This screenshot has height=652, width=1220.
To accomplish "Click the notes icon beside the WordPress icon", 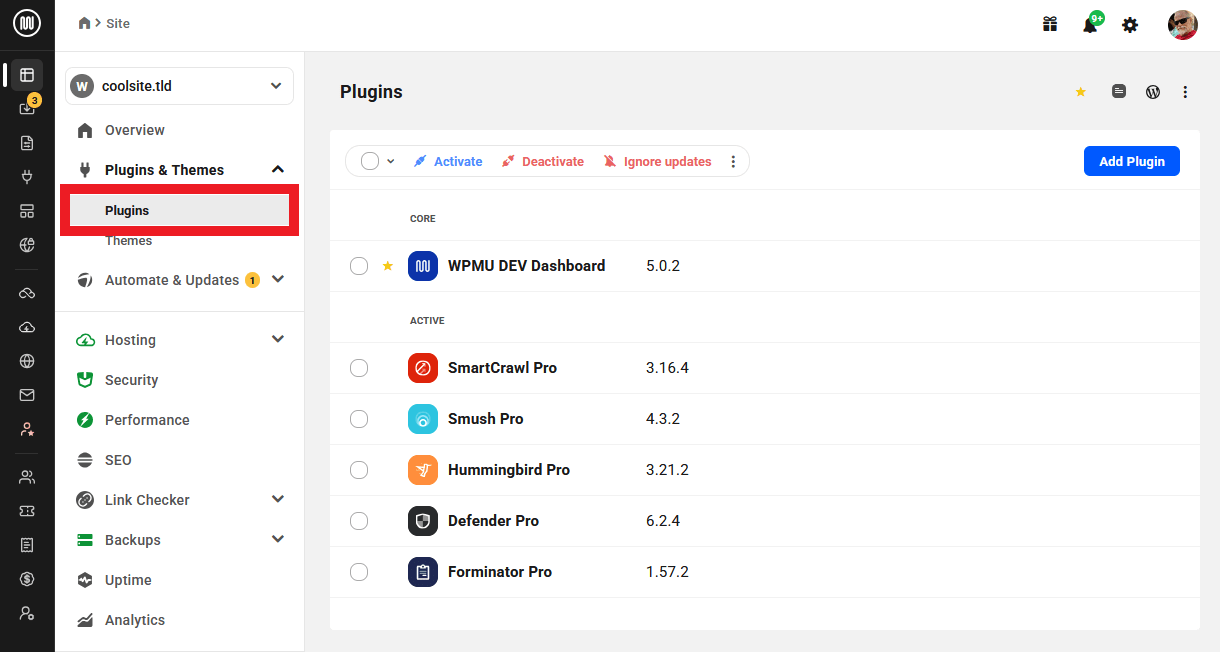I will [x=1119, y=91].
